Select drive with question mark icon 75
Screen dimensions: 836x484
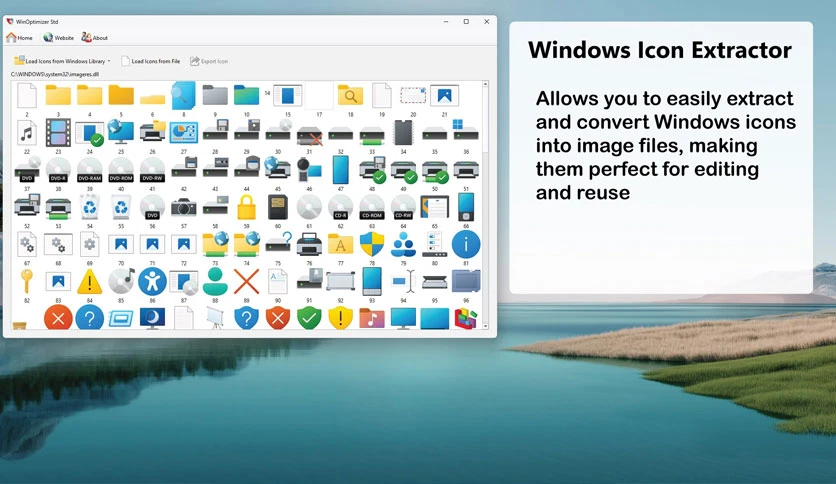[278, 244]
